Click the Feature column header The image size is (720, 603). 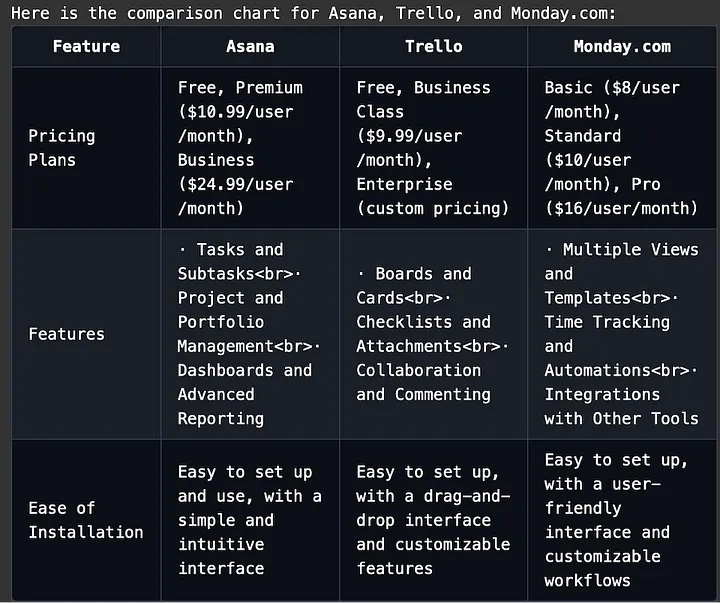[86, 46]
